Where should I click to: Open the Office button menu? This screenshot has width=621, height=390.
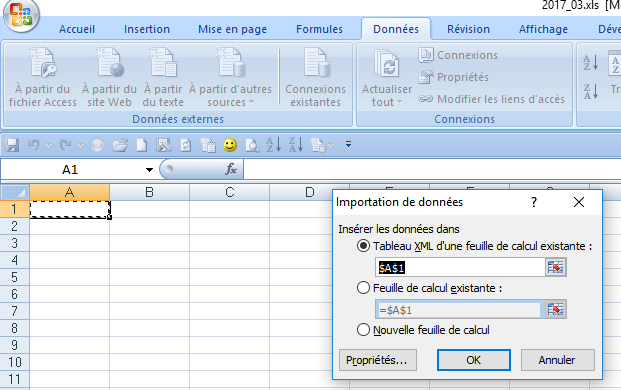[21, 15]
